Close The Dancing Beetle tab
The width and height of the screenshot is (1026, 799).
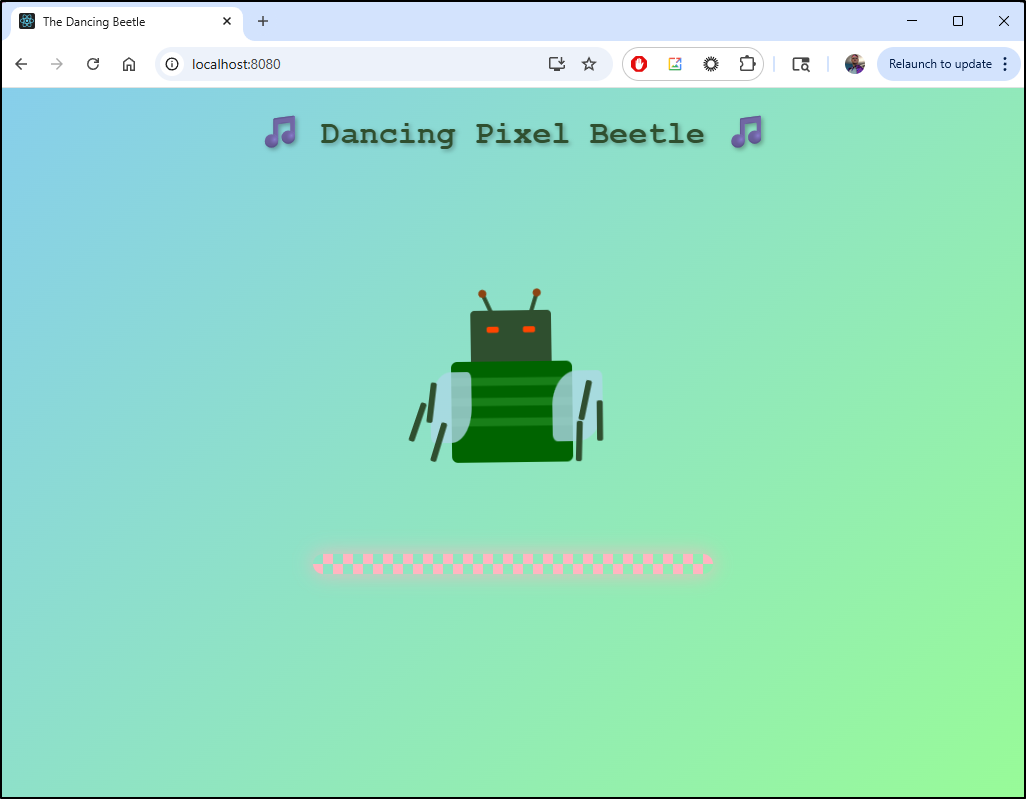(x=227, y=21)
